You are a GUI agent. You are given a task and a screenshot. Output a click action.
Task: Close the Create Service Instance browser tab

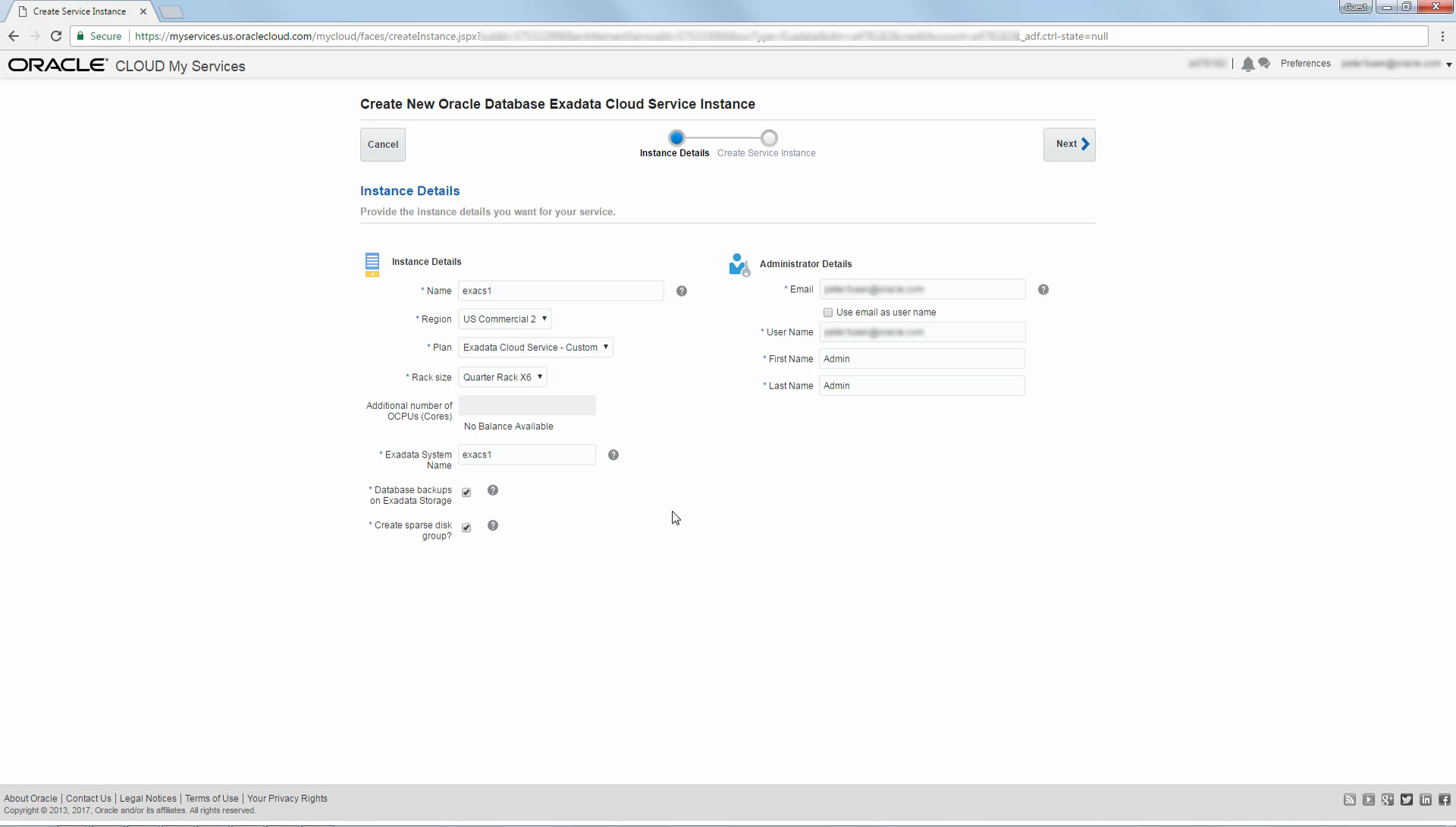143,11
